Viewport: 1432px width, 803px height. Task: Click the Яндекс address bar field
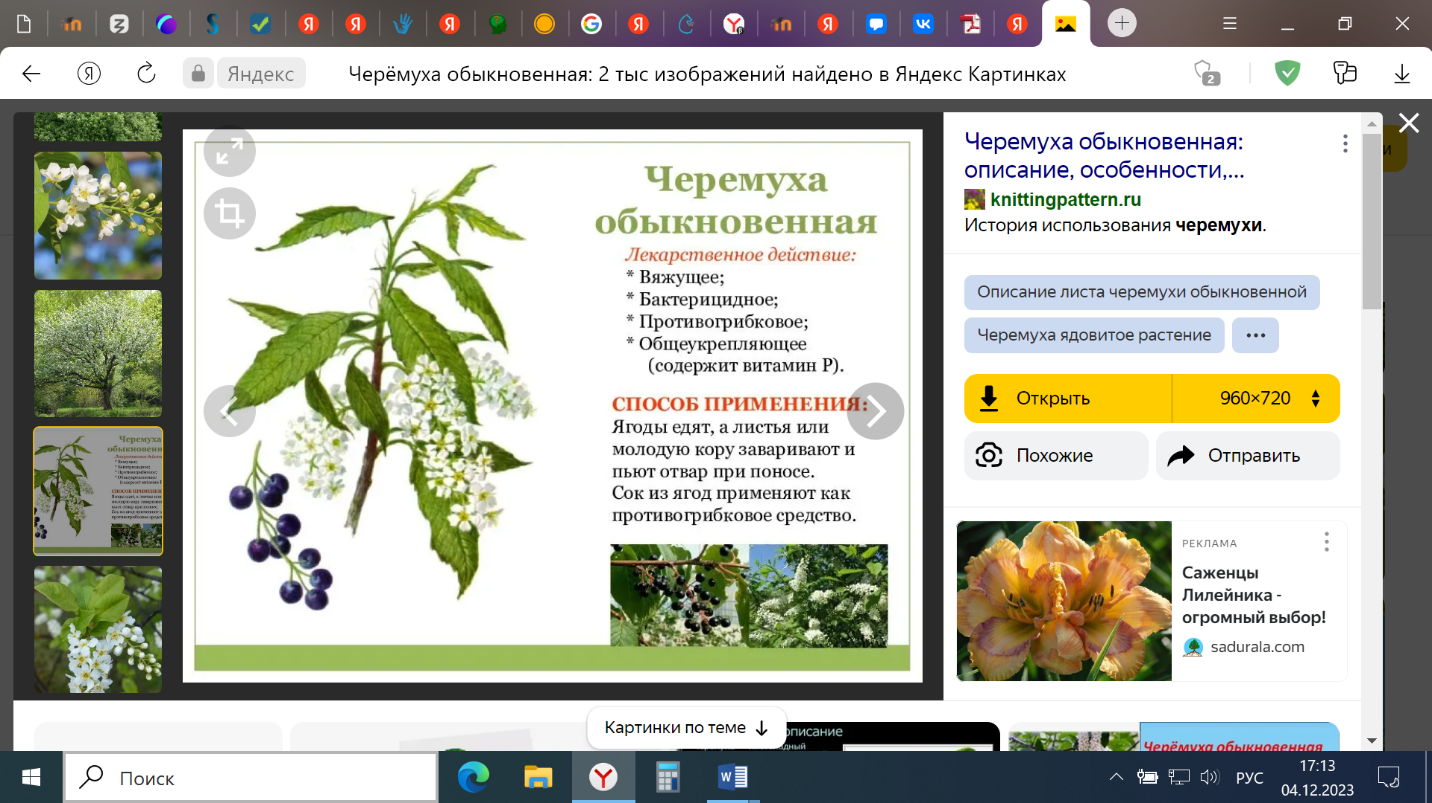pos(260,74)
